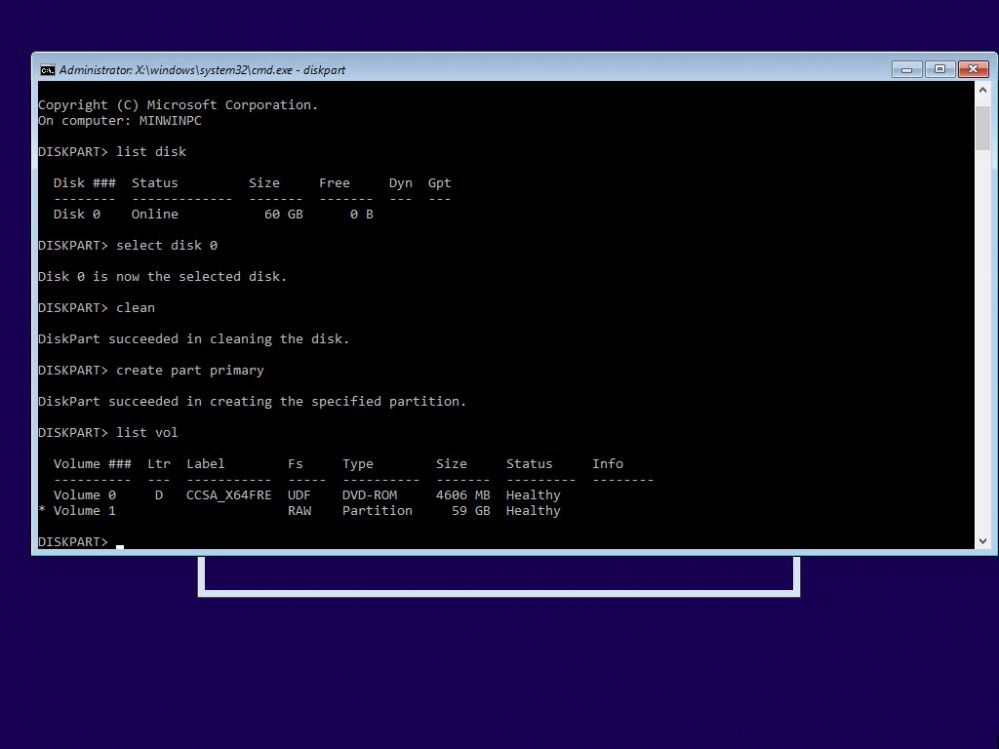Click the 'Volume 0' row entry

tap(85, 495)
